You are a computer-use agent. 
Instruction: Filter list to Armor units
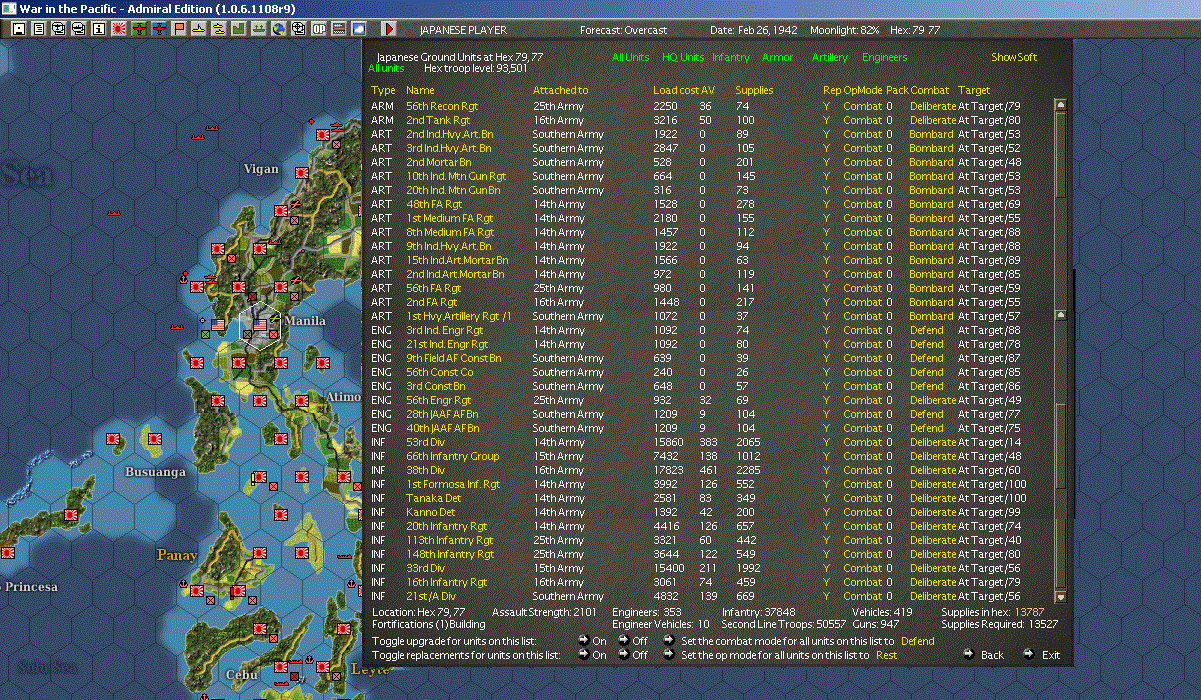[x=777, y=57]
